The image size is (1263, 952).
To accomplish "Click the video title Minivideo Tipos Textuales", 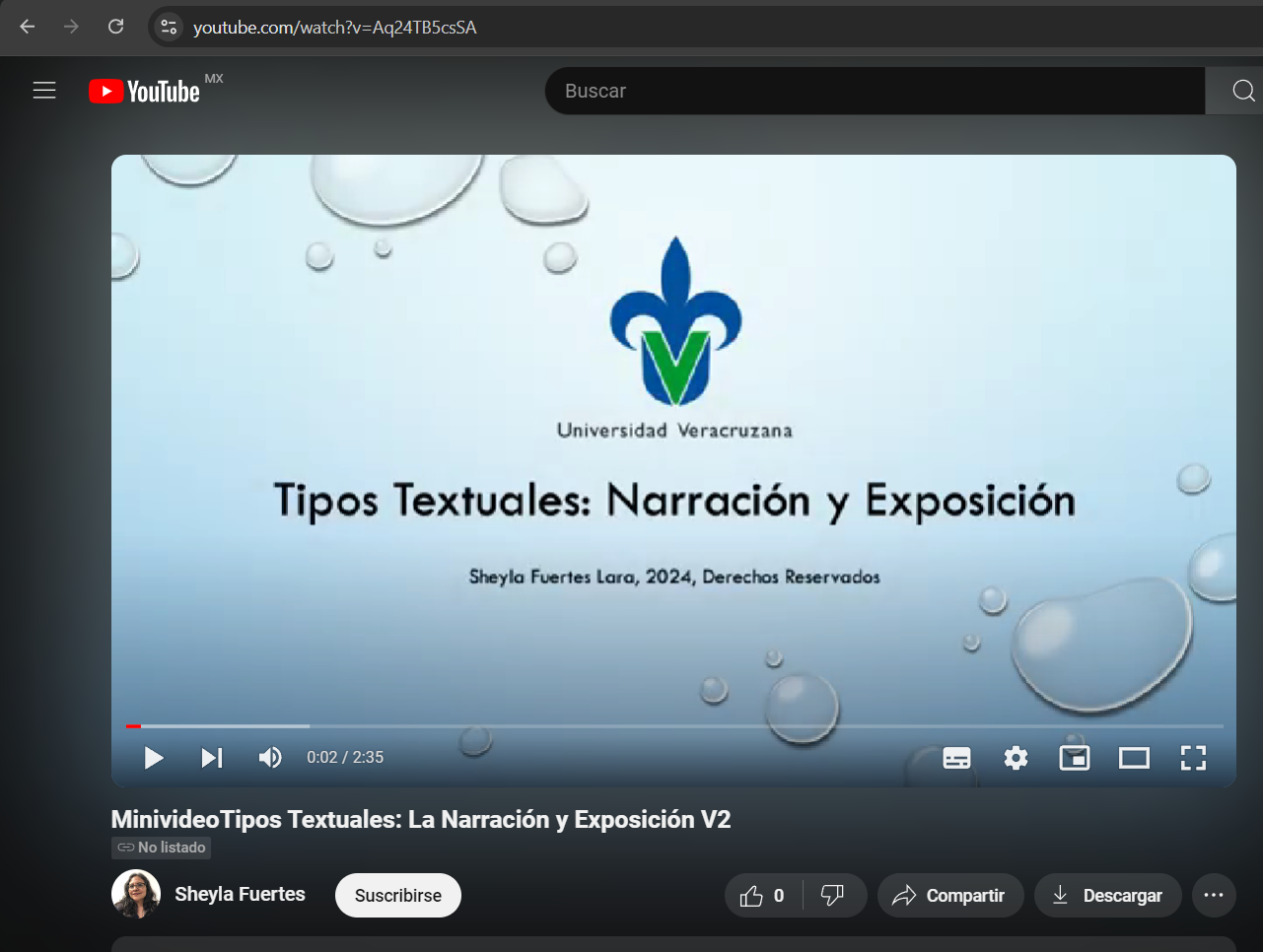I will 421,820.
